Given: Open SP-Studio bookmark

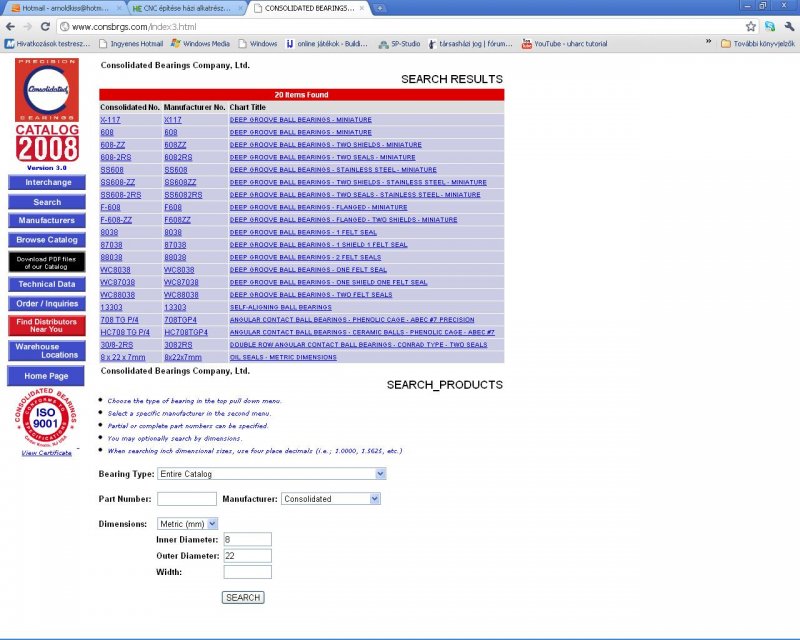Looking at the screenshot, I should pyautogui.click(x=399, y=44).
